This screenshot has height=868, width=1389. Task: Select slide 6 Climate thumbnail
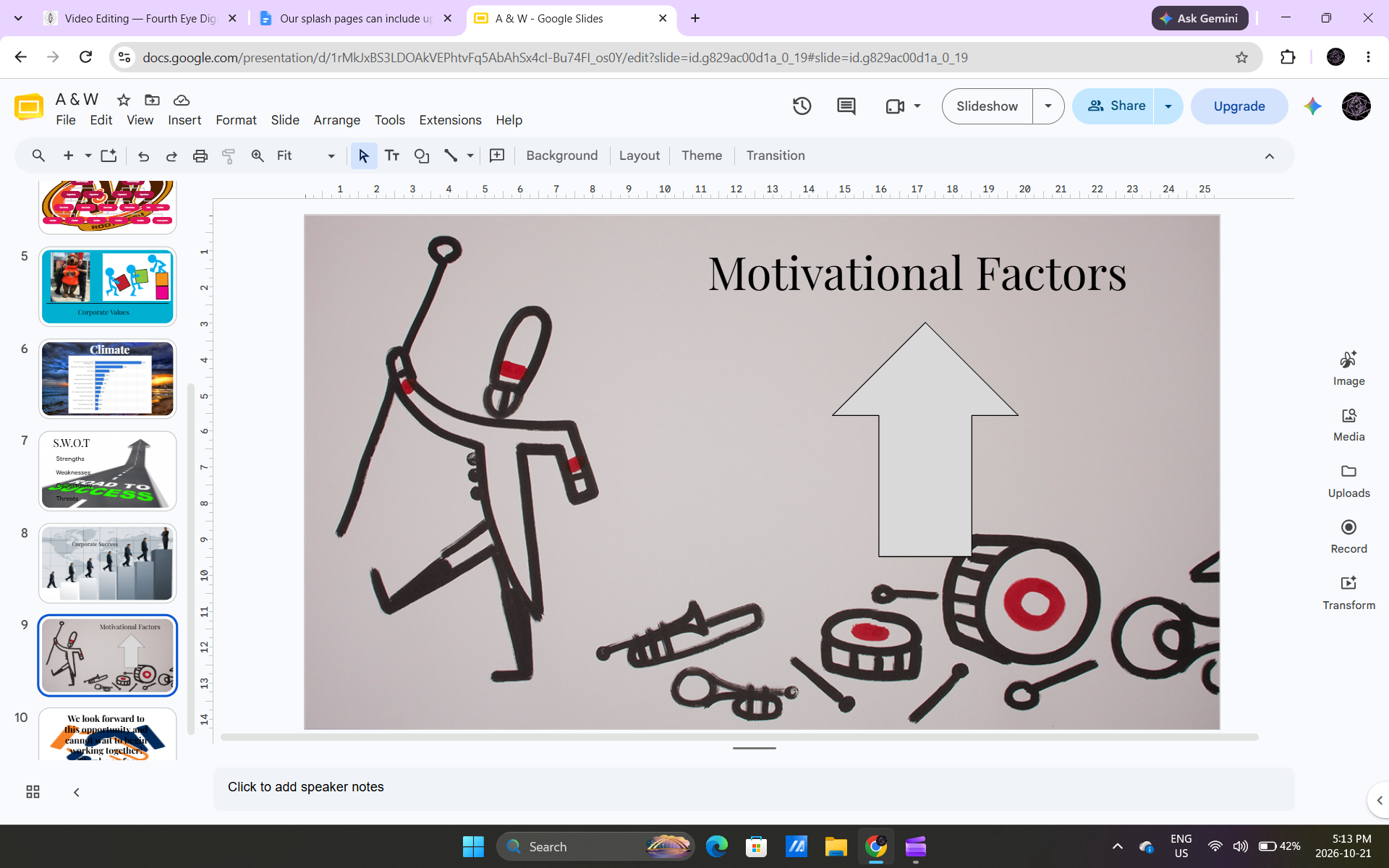[108, 378]
